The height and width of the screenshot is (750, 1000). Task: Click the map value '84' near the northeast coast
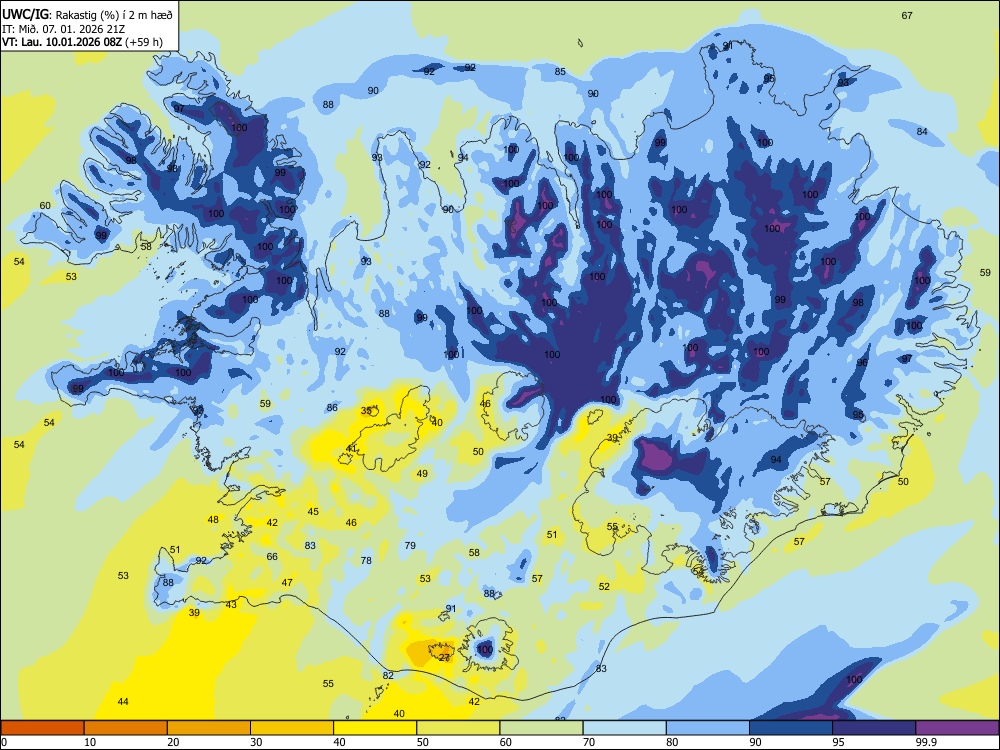(x=922, y=131)
